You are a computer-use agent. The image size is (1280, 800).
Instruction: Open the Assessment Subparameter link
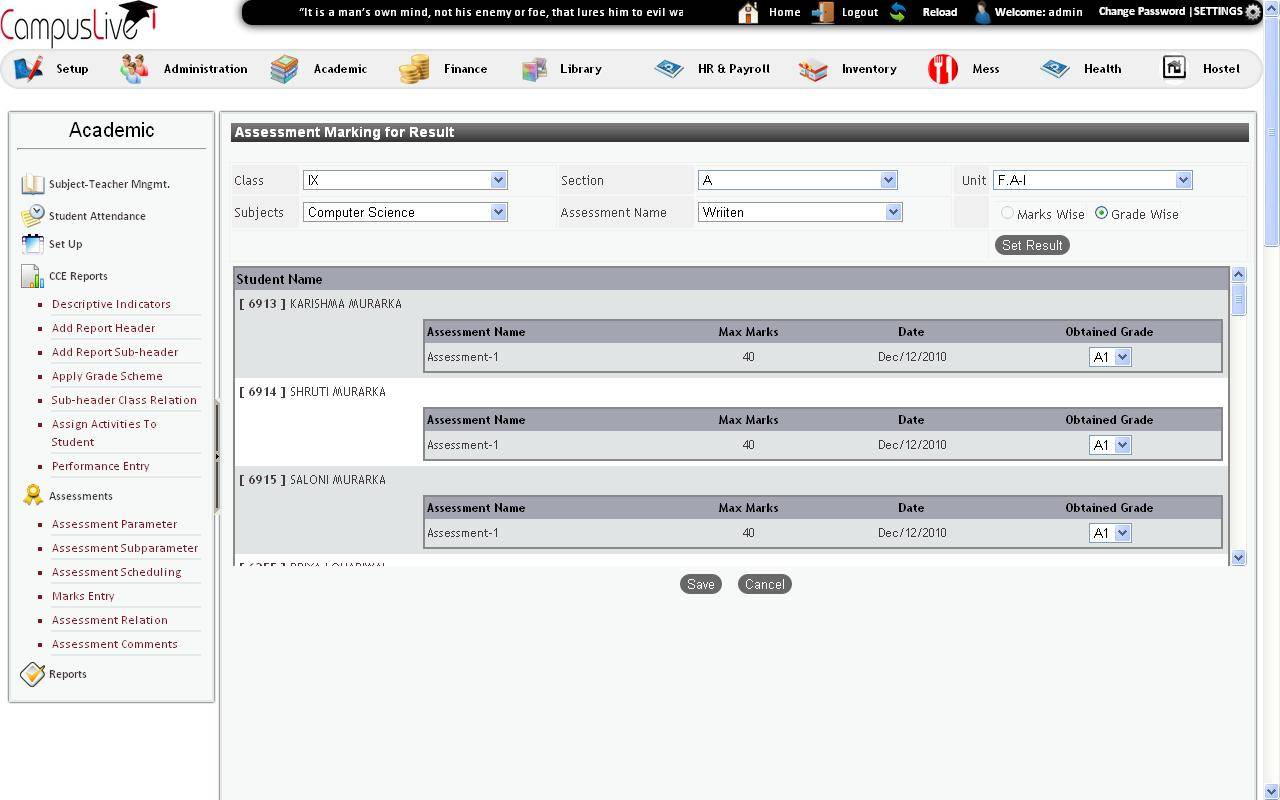coord(125,548)
